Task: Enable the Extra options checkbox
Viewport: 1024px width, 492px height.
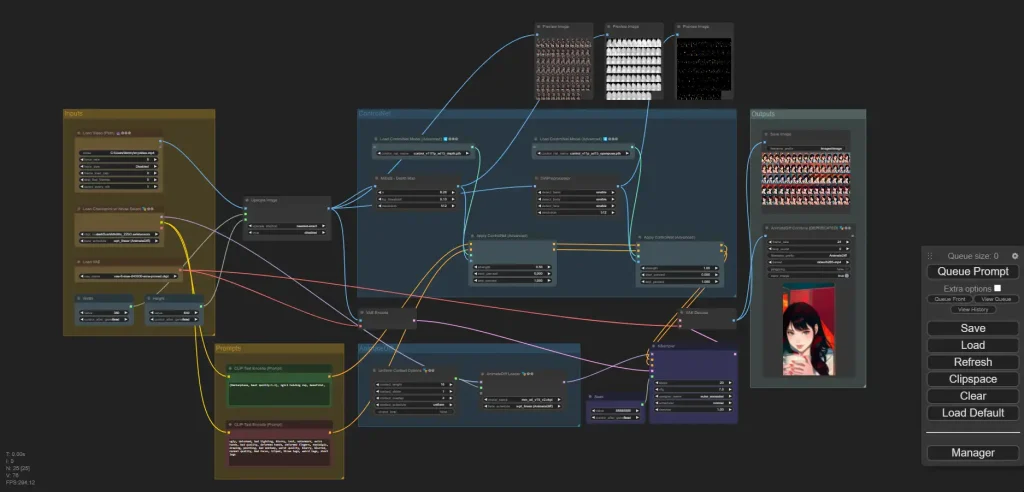Action: click(997, 288)
